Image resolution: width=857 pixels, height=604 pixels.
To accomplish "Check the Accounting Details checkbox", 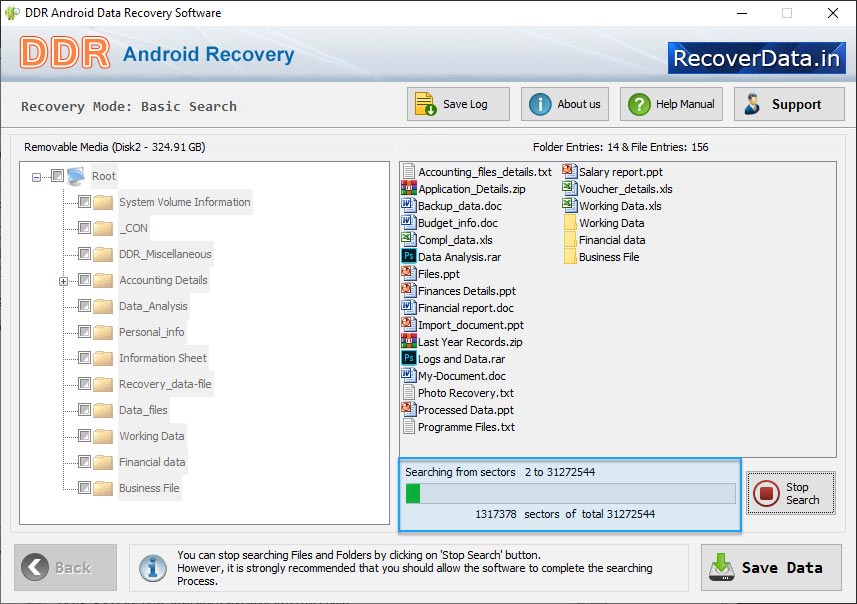I will [x=84, y=280].
